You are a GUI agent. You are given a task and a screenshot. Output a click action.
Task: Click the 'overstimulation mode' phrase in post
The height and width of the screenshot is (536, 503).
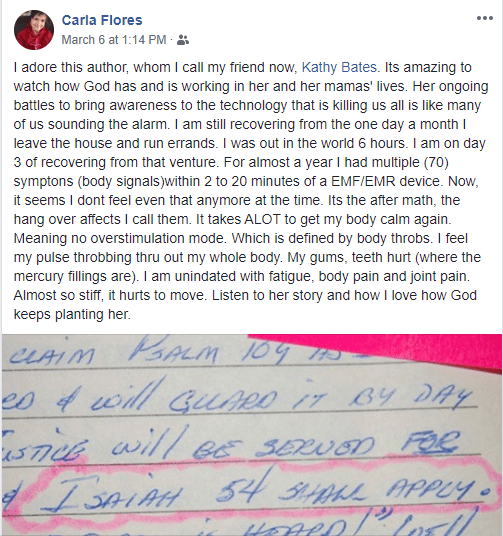[158, 238]
